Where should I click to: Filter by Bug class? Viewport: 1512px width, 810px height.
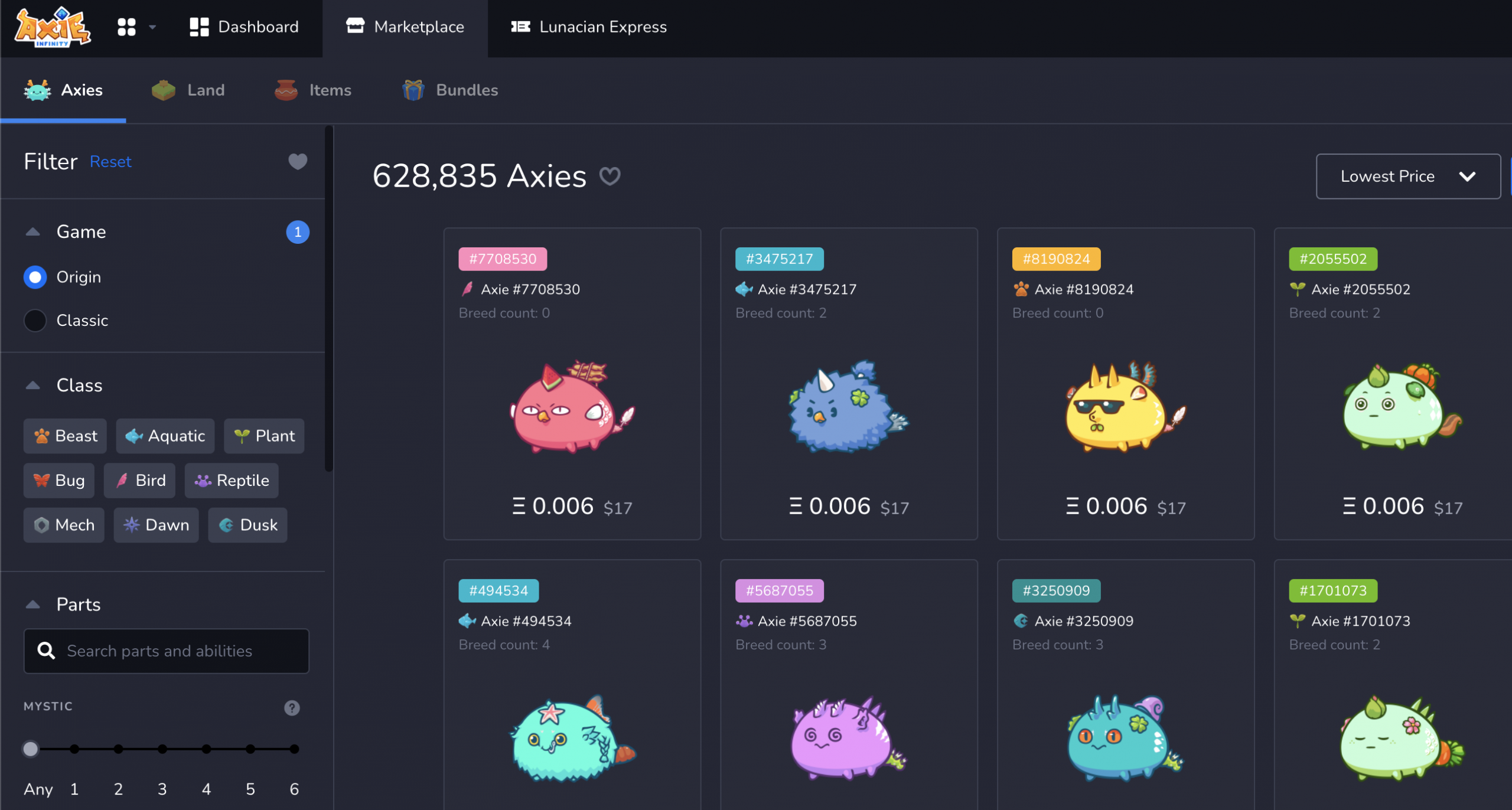(x=58, y=481)
